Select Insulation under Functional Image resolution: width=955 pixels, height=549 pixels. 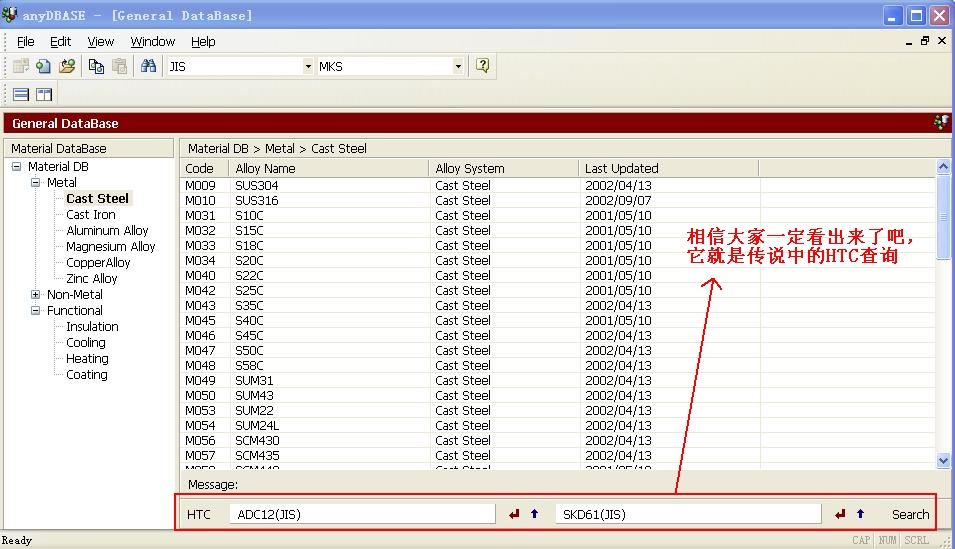point(92,327)
